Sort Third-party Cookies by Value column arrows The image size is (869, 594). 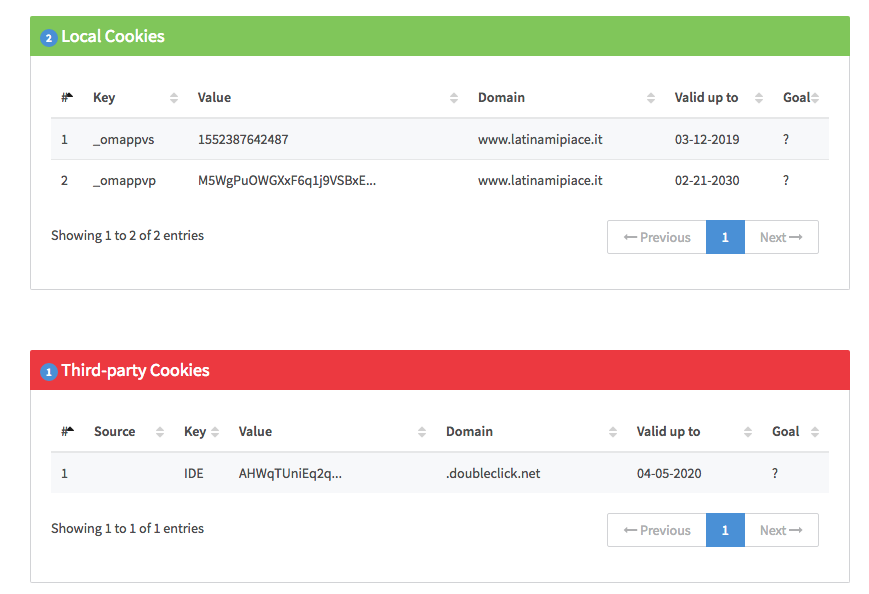coord(422,432)
